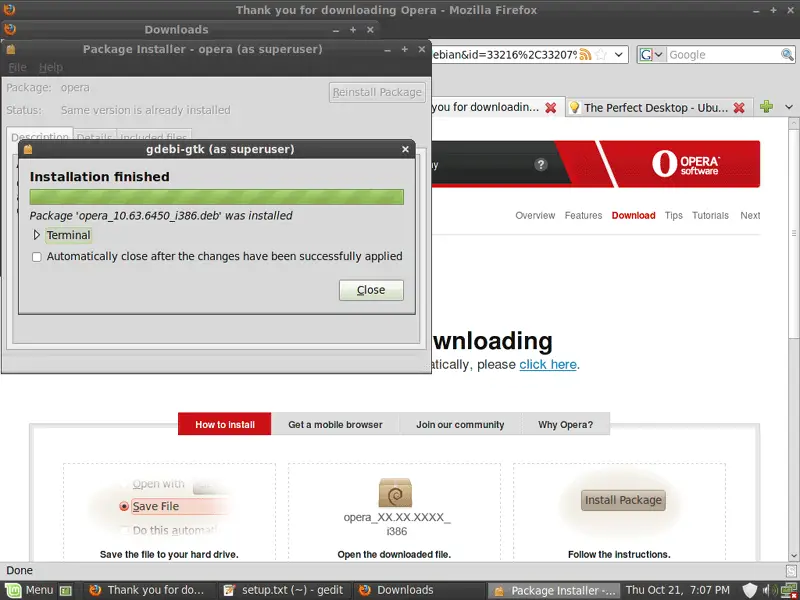Click the RSS feed icon in address bar

(x=585, y=55)
